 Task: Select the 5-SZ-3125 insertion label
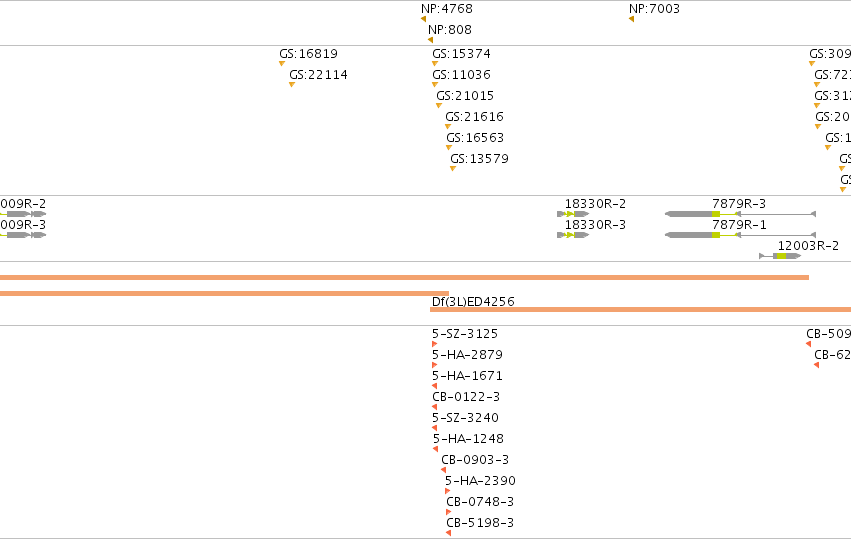point(465,334)
